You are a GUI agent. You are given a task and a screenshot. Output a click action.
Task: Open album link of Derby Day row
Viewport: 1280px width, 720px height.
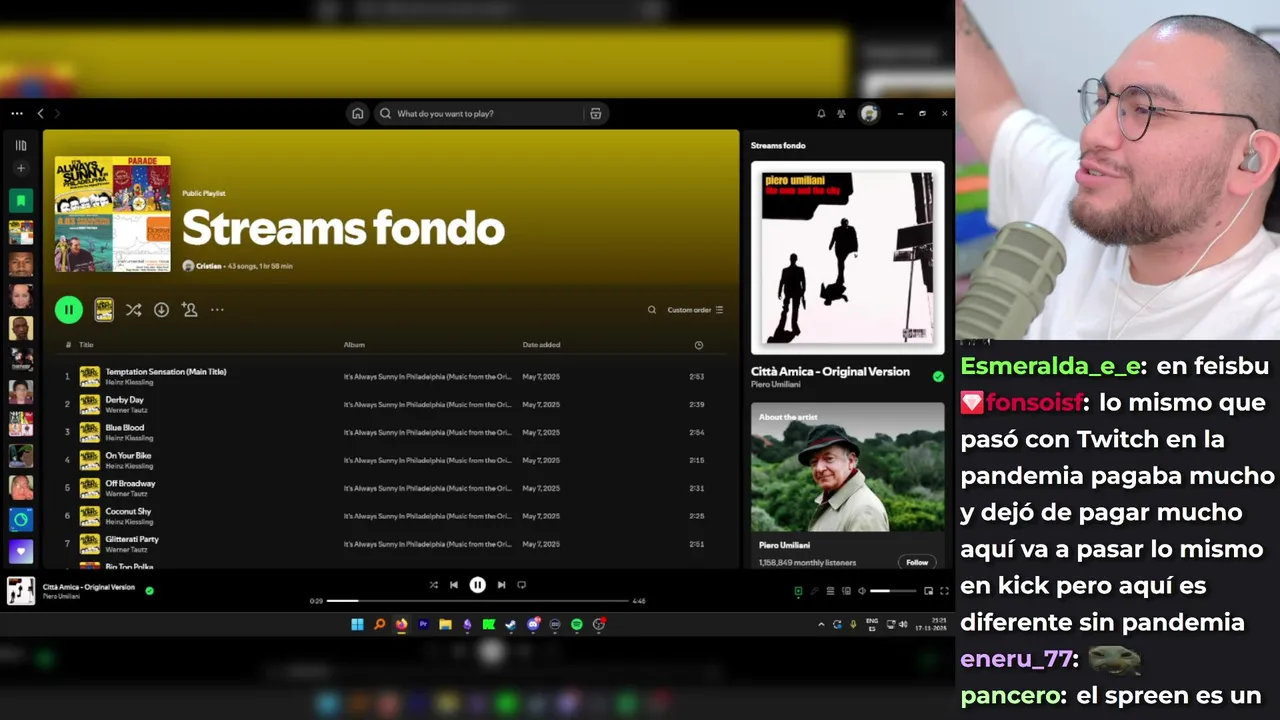coord(428,405)
